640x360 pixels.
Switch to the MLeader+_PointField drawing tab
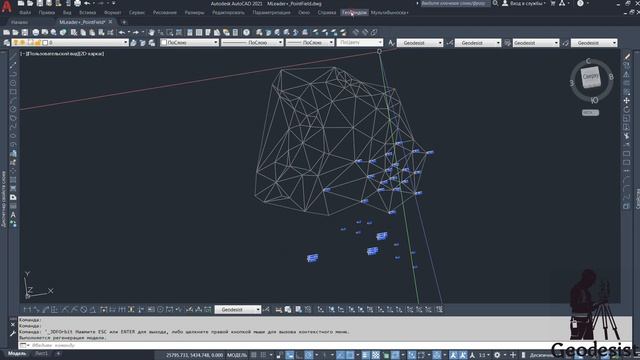click(82, 22)
